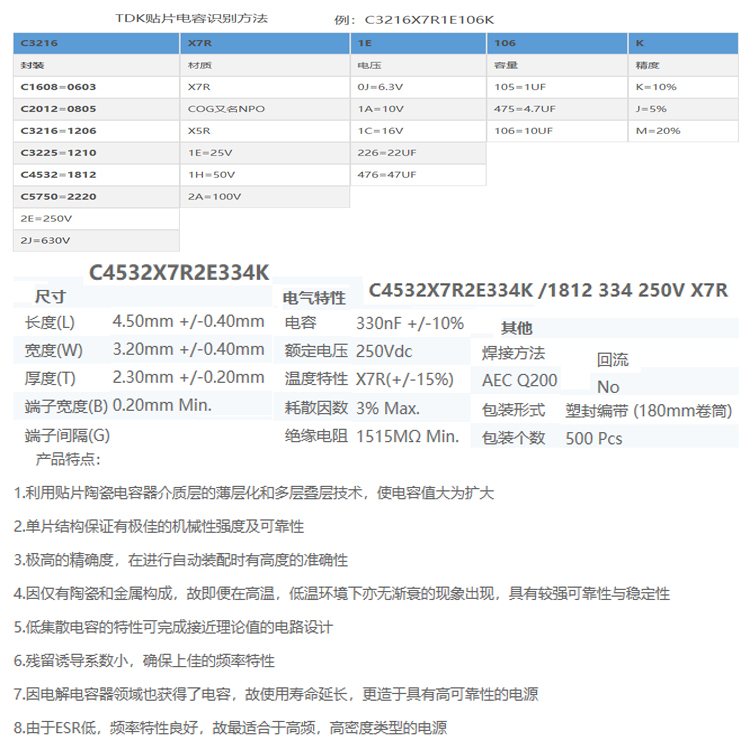
Task: Click the voltage cell '2A=100V'
Action: coord(265,197)
